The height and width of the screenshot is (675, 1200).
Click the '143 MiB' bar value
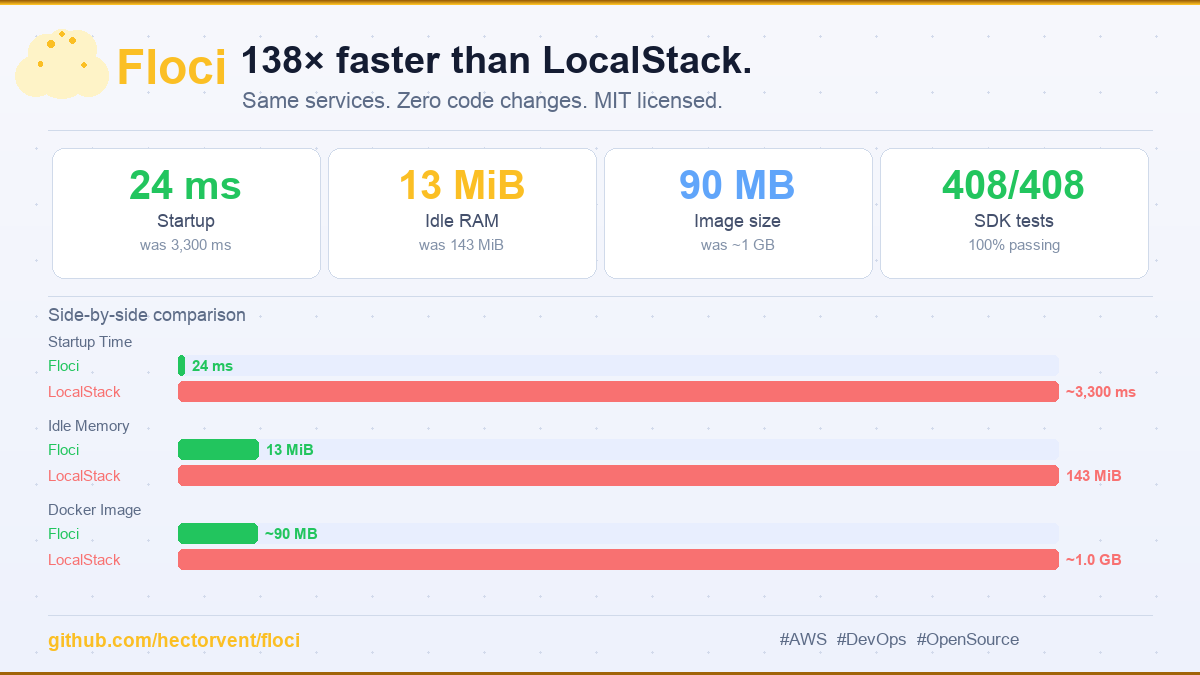tap(1094, 476)
